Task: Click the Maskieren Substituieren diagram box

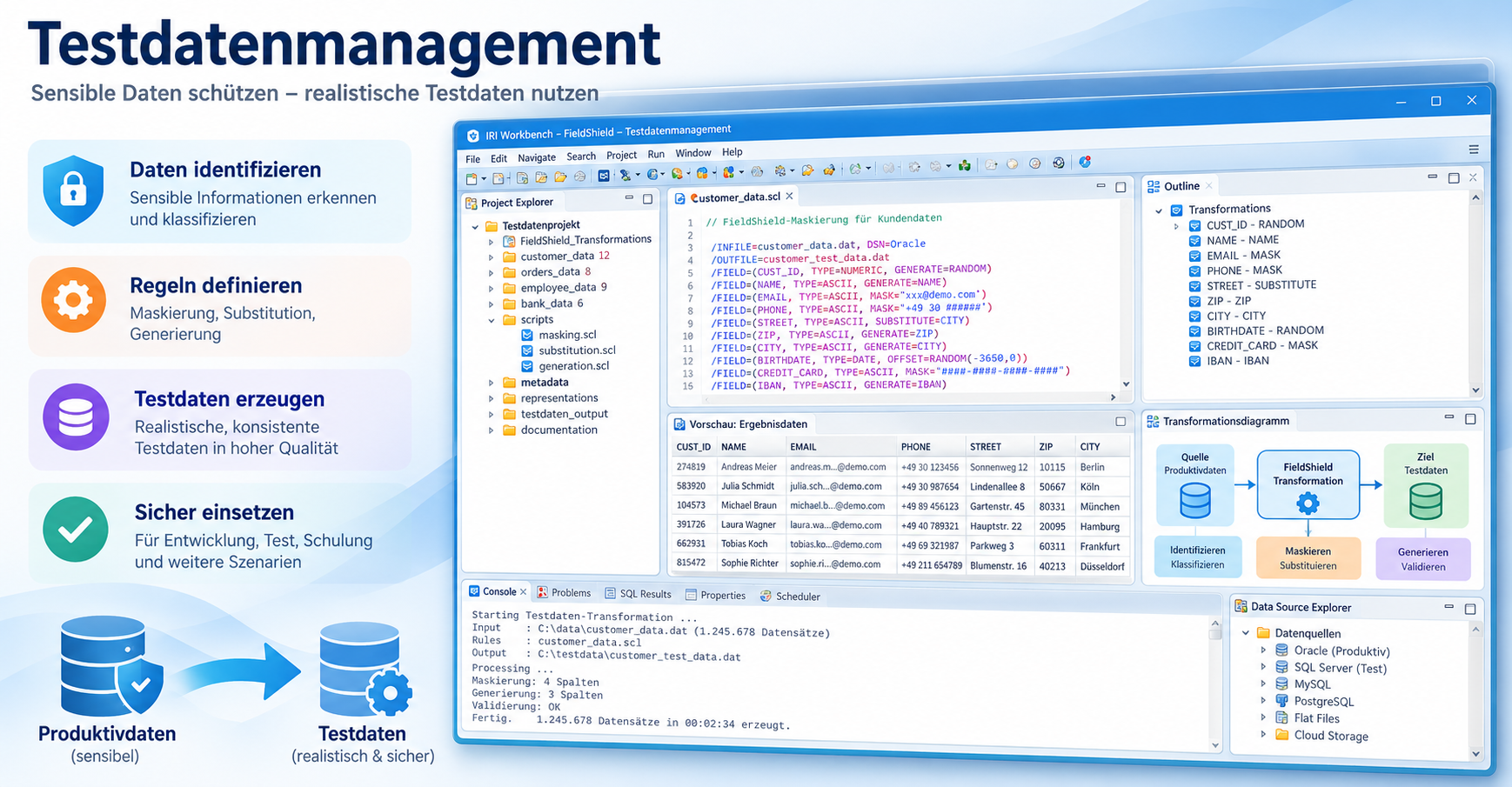Action: (x=1308, y=558)
